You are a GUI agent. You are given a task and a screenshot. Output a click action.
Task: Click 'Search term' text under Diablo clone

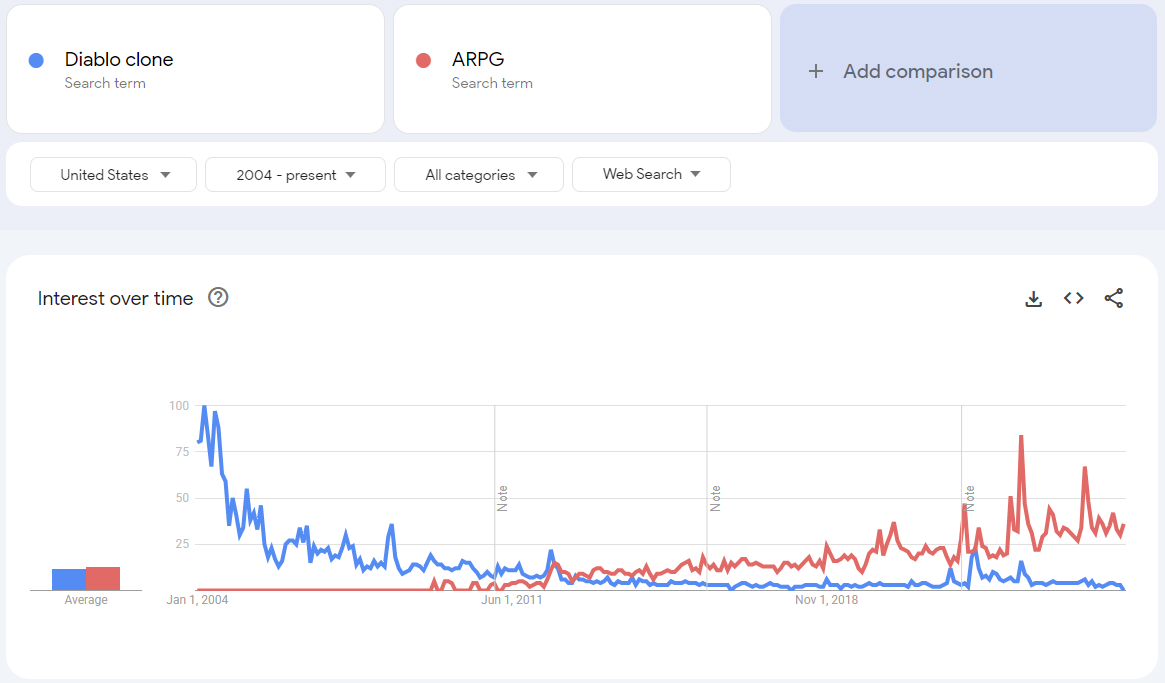105,83
